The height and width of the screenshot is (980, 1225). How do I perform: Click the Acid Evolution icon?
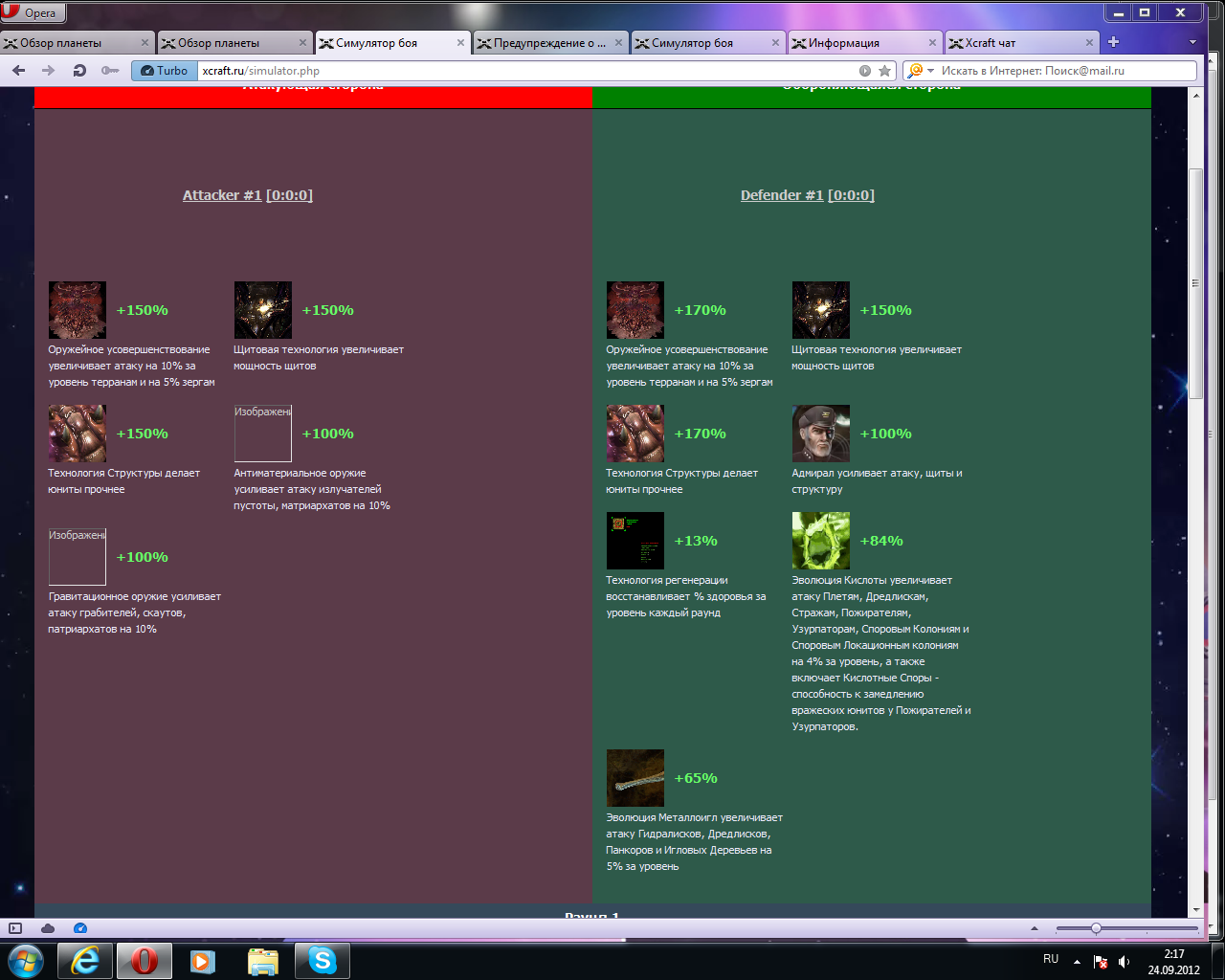coord(821,541)
